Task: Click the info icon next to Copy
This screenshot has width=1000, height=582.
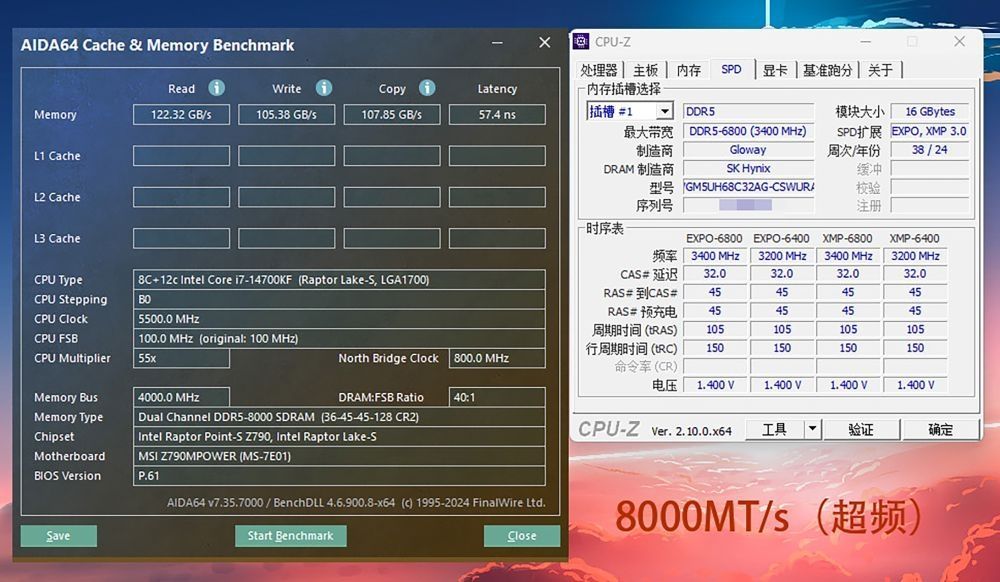Action: click(427, 88)
